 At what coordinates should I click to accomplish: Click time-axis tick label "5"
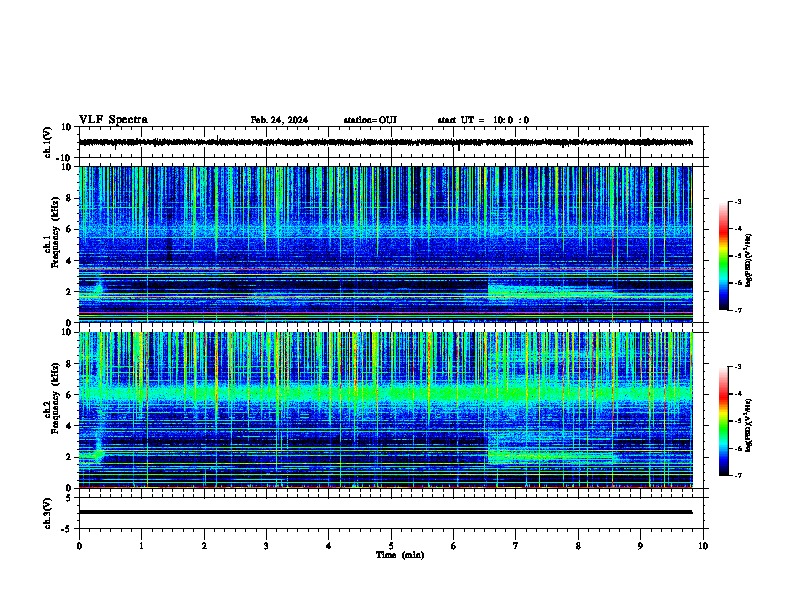(x=391, y=546)
